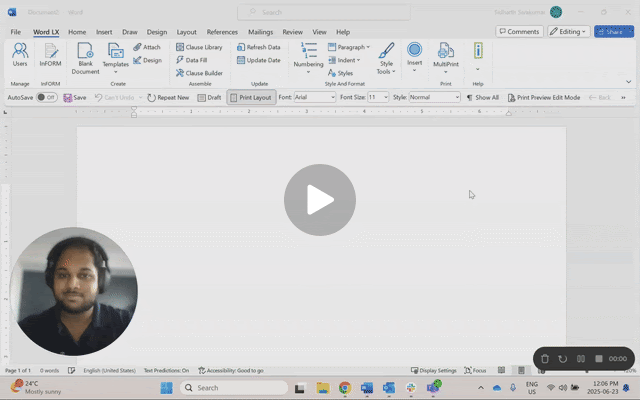Toggle the AutoSave switch

(x=47, y=98)
